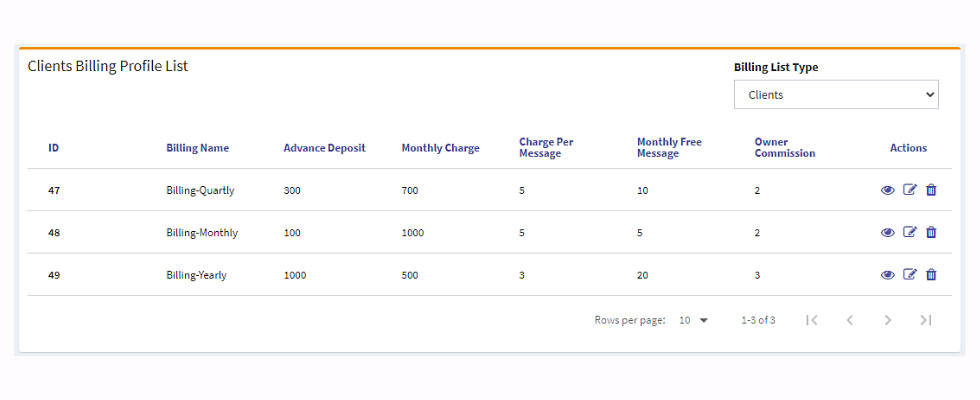Delete the Billing-Quartly profile
This screenshot has width=980, height=400.
(931, 190)
